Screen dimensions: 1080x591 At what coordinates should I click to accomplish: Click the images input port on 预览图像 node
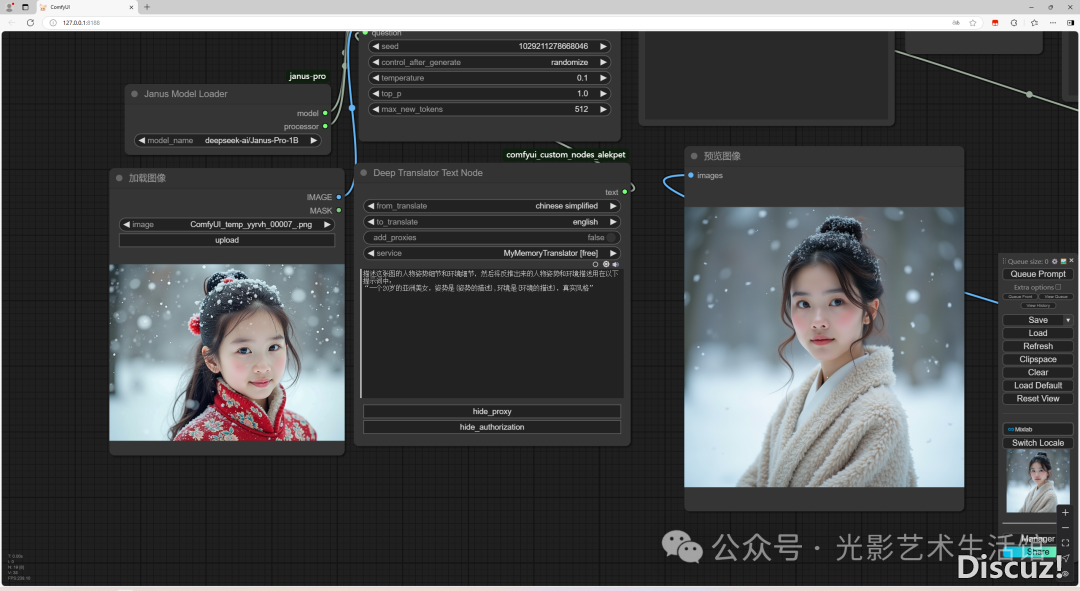click(691, 175)
